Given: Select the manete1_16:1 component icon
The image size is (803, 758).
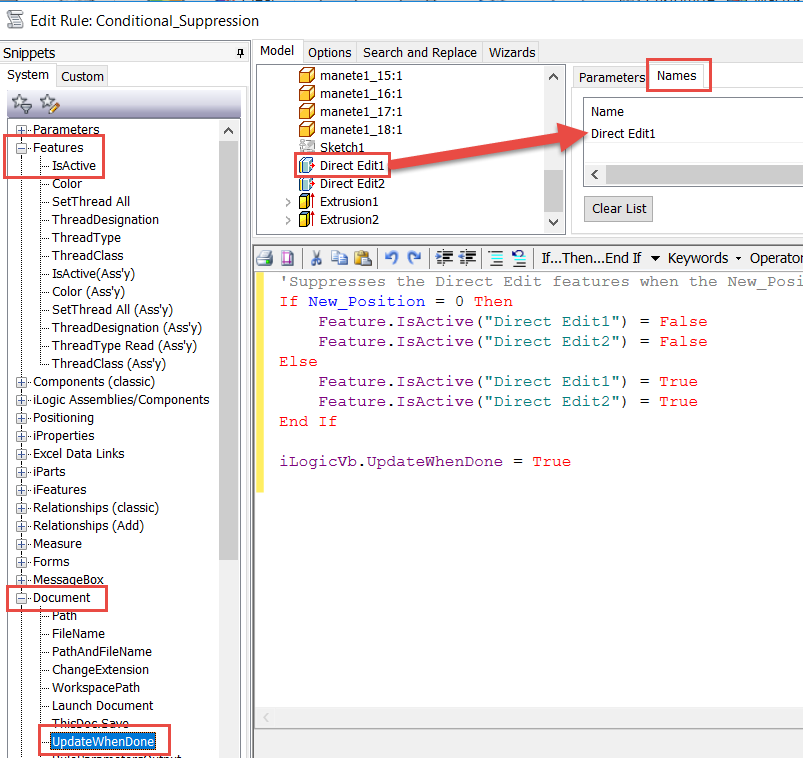Looking at the screenshot, I should (x=307, y=93).
